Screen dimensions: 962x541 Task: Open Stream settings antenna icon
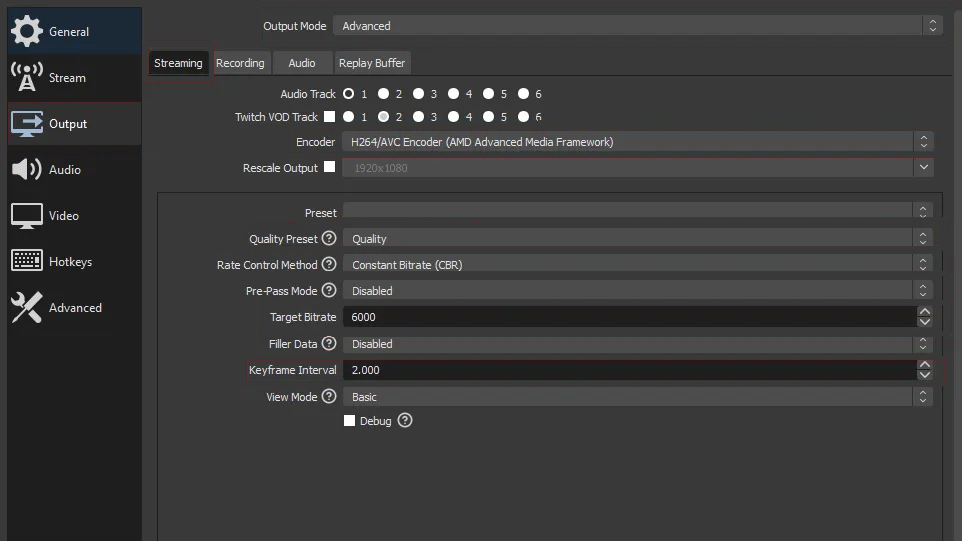[x=26, y=77]
